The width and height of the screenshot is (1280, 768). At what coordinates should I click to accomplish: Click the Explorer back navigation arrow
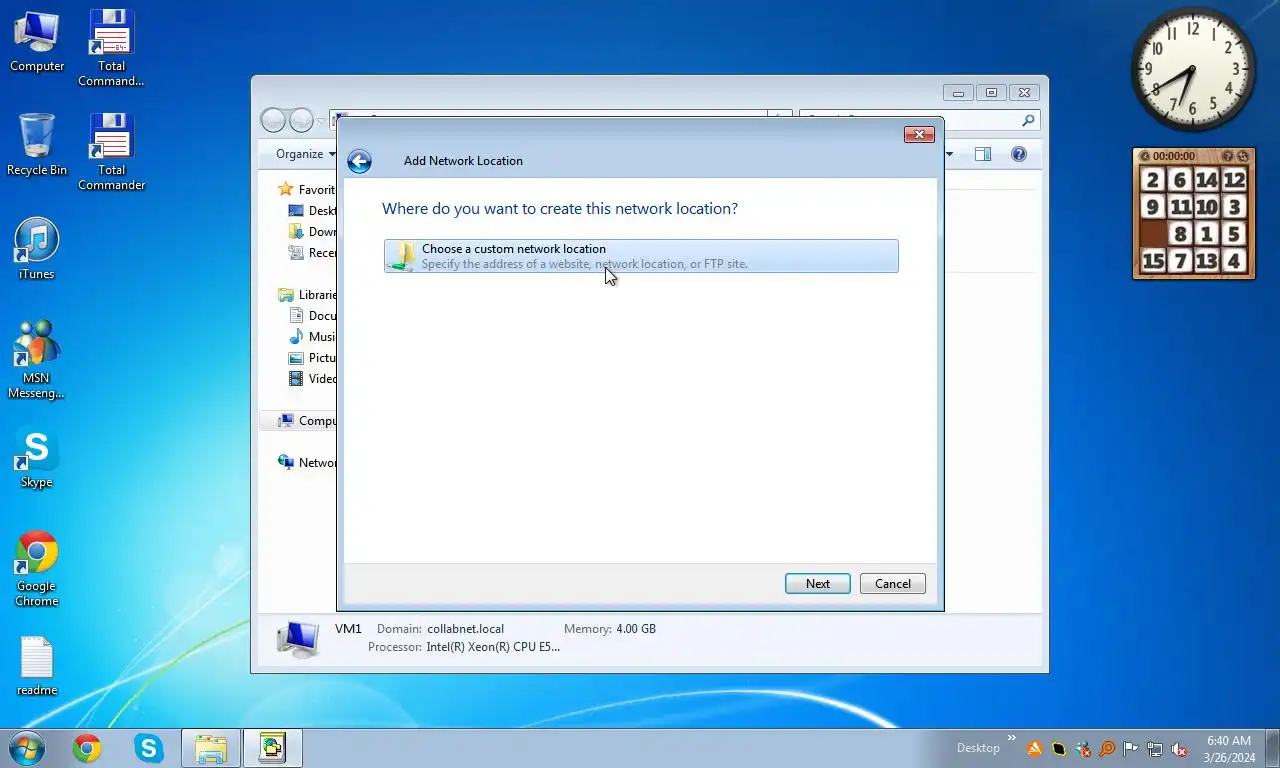[x=273, y=121]
